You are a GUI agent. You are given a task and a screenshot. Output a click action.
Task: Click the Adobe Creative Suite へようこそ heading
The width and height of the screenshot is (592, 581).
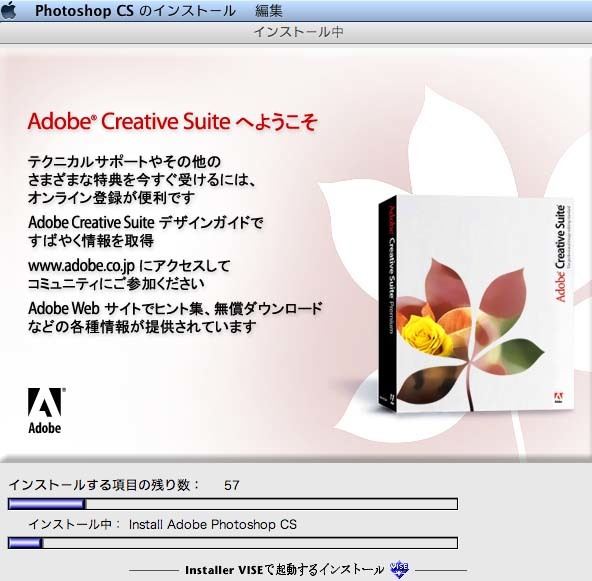tap(172, 122)
